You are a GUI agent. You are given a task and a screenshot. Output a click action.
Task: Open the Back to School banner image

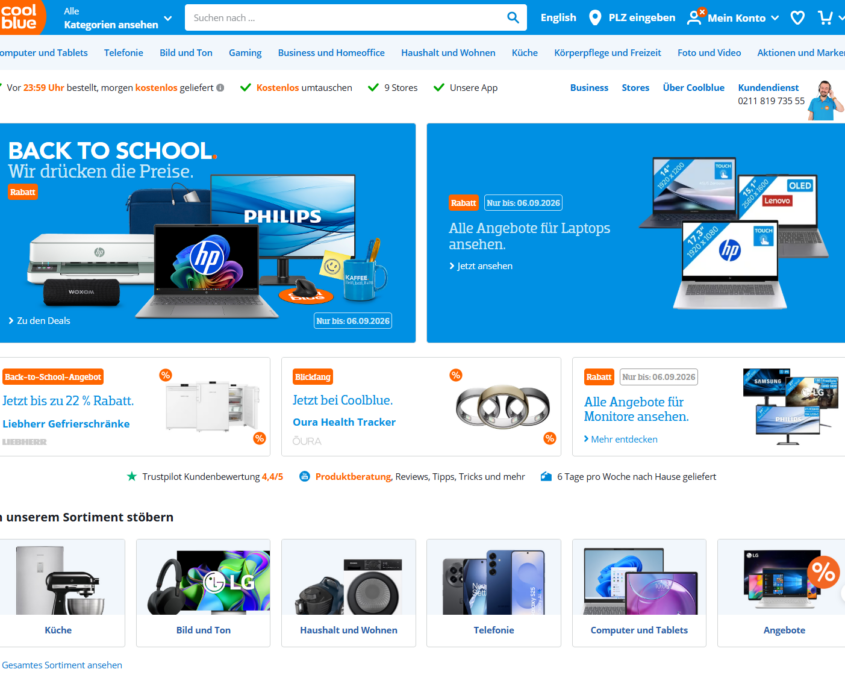point(207,233)
